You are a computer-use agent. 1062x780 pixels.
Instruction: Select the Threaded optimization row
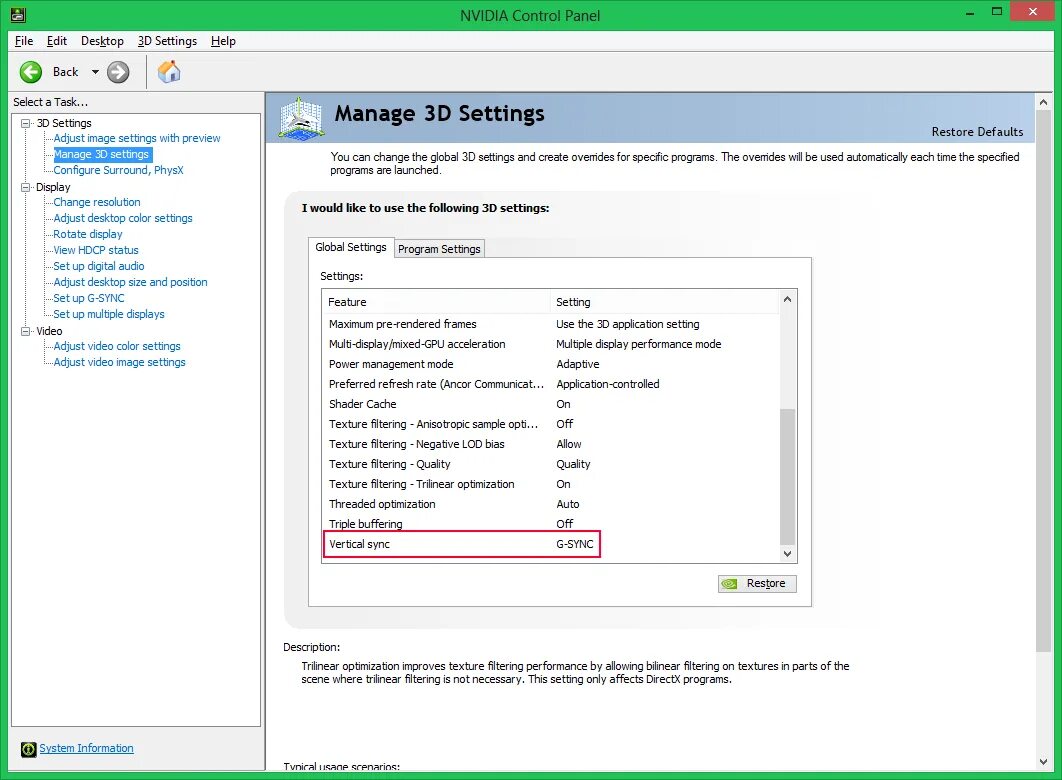(551, 504)
